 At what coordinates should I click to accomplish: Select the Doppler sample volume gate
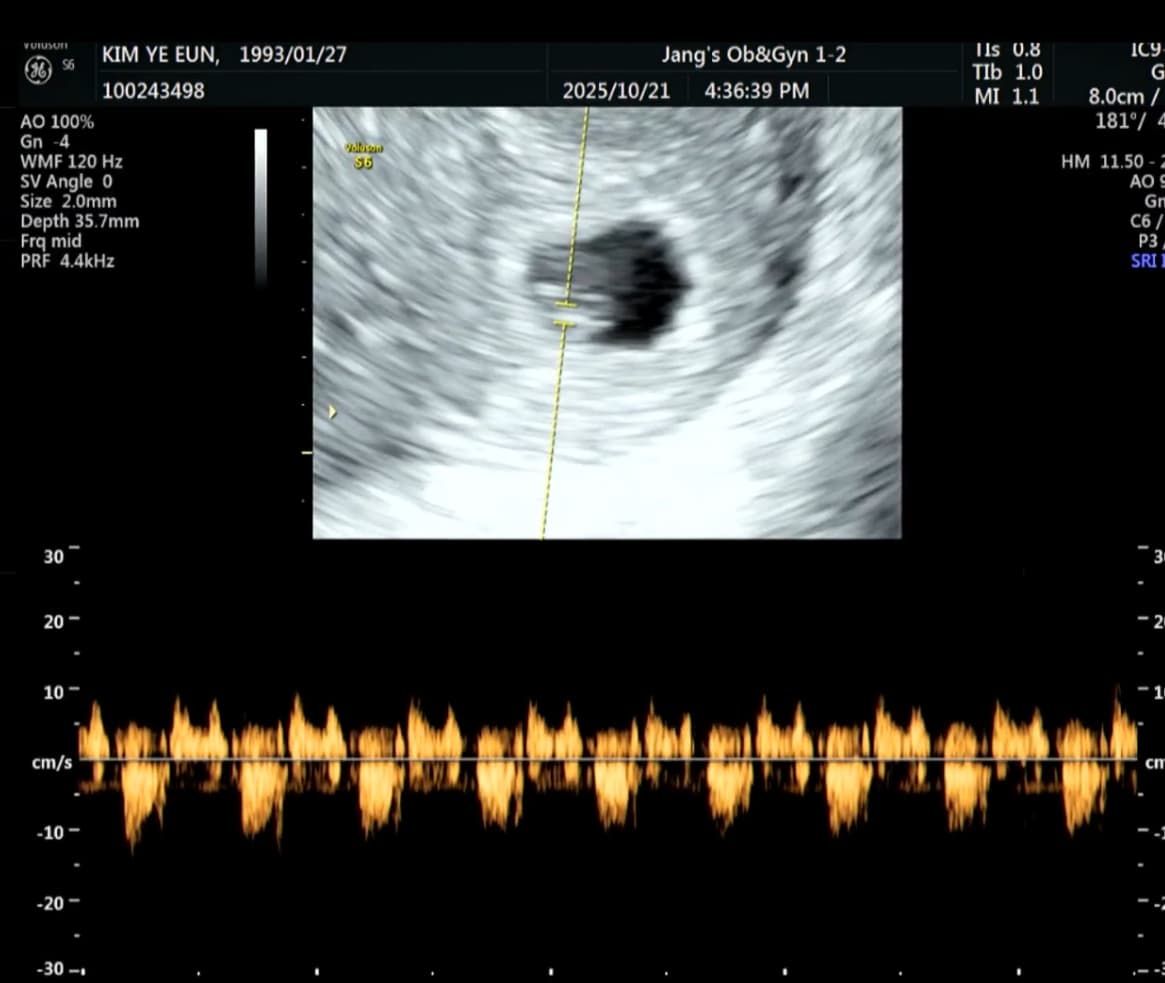tap(565, 314)
